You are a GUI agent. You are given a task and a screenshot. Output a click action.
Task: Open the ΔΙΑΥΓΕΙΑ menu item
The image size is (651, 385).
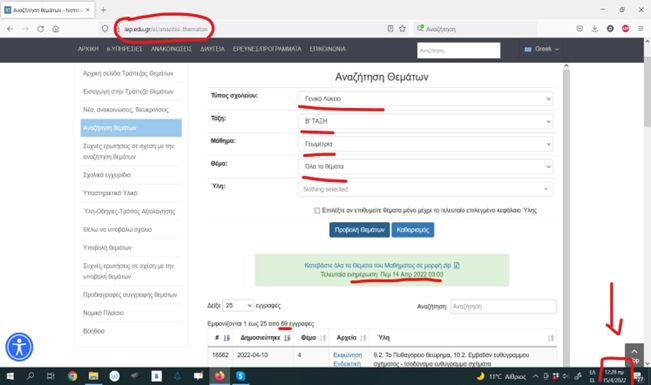click(212, 49)
